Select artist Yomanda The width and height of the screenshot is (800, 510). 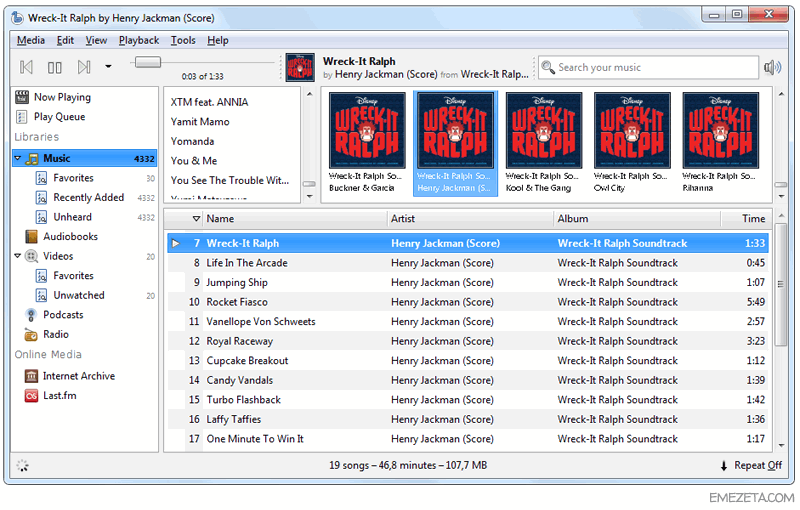(192, 141)
